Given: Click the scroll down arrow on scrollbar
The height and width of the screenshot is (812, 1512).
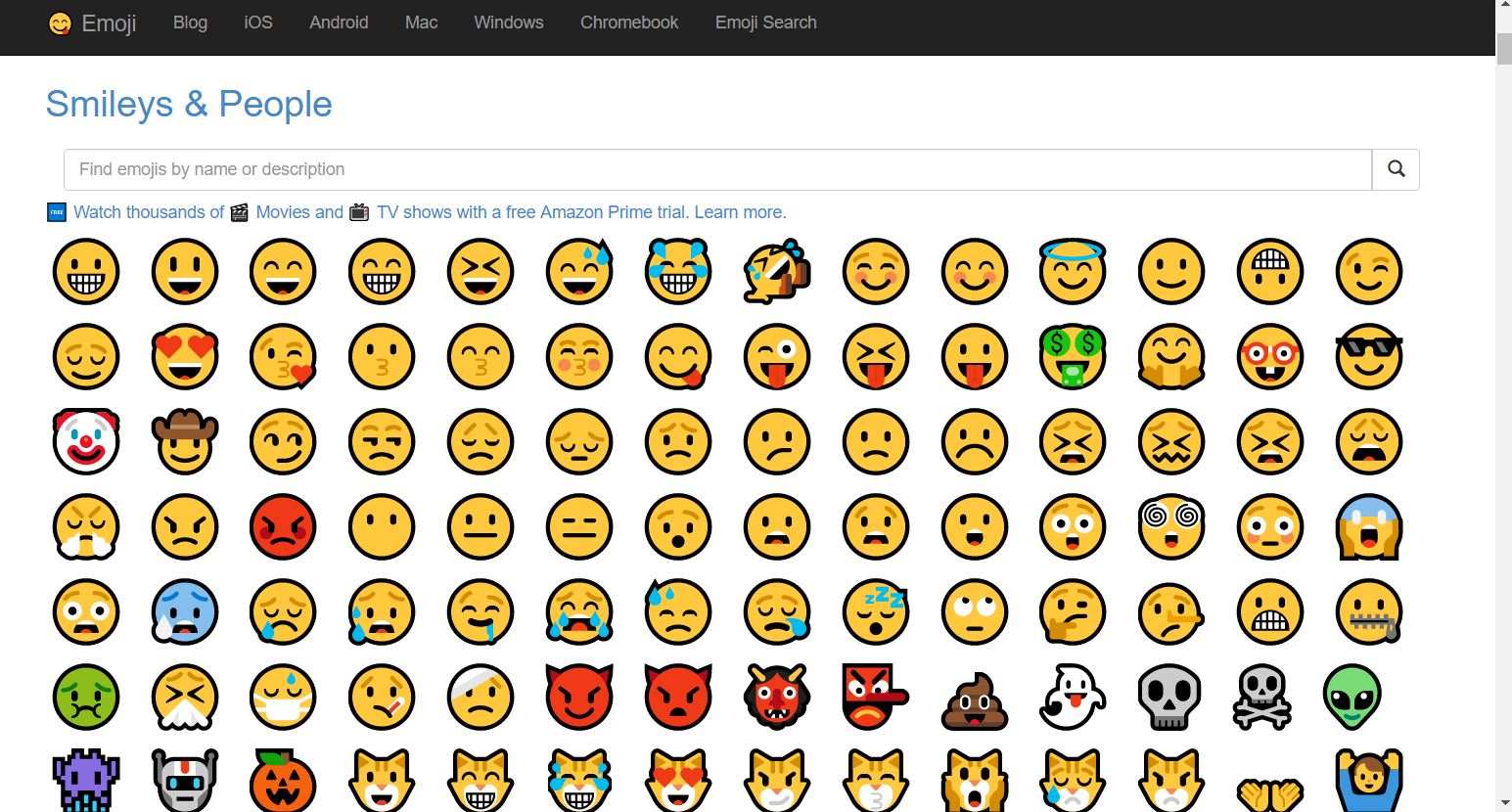Looking at the screenshot, I should tap(1503, 803).
